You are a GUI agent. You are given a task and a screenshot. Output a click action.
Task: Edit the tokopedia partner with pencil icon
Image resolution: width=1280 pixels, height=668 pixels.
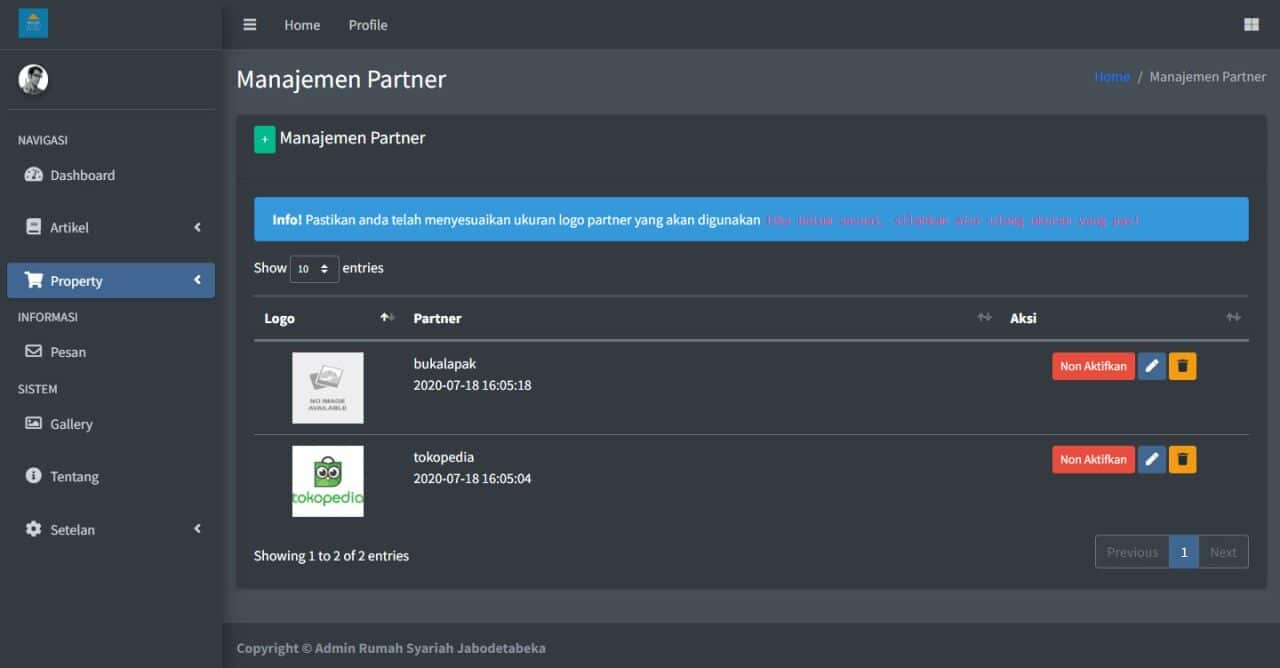click(x=1151, y=460)
